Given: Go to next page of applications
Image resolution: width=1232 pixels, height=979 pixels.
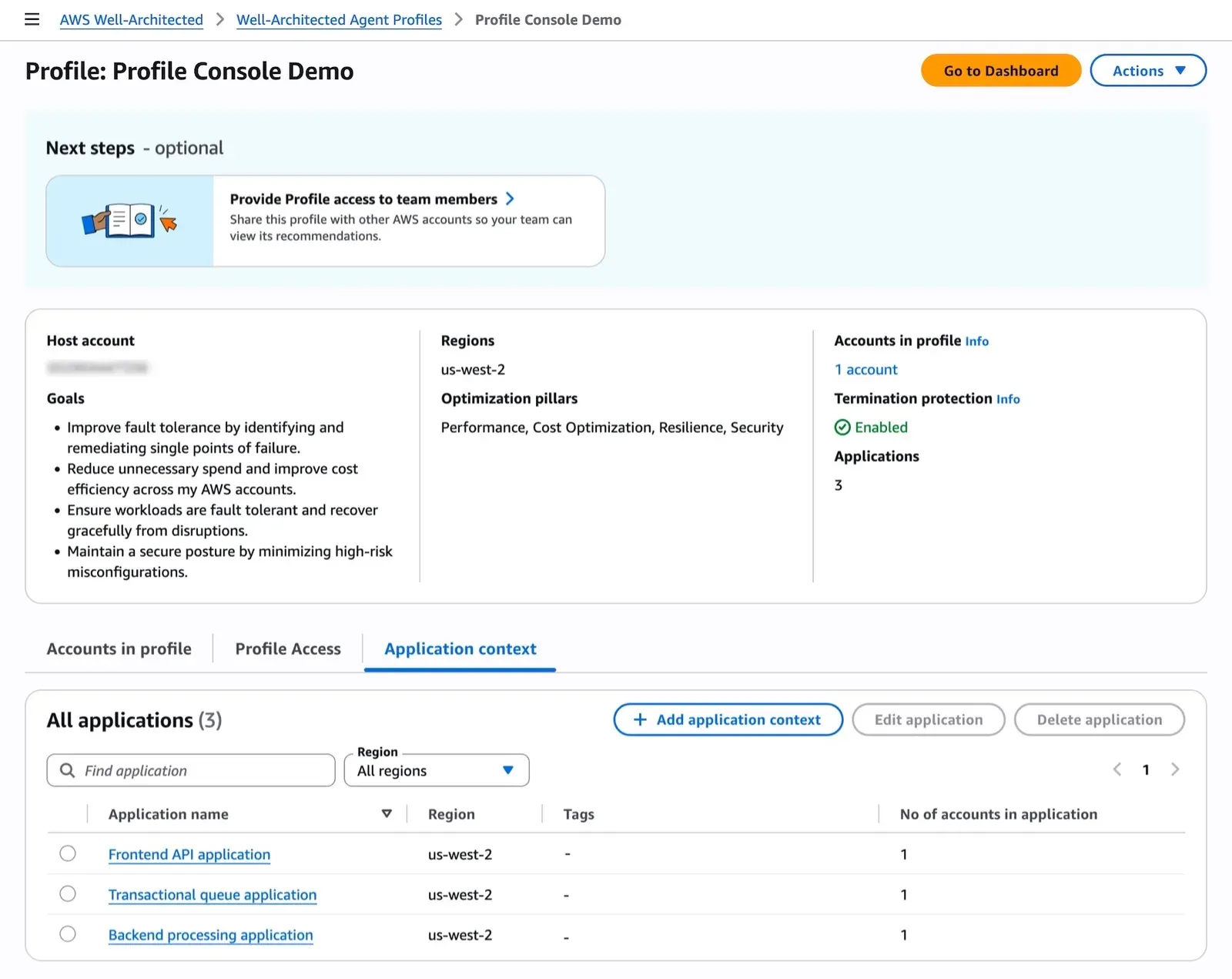Looking at the screenshot, I should coord(1175,769).
